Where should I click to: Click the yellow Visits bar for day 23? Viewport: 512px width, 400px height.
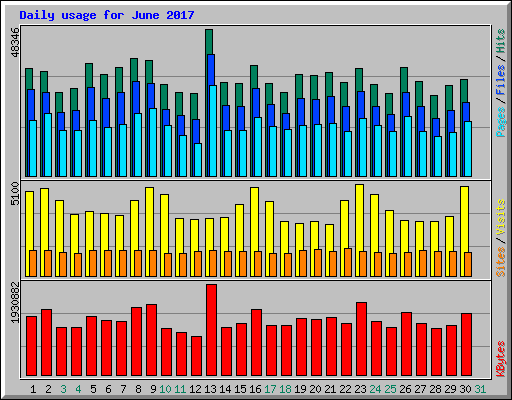(x=359, y=218)
